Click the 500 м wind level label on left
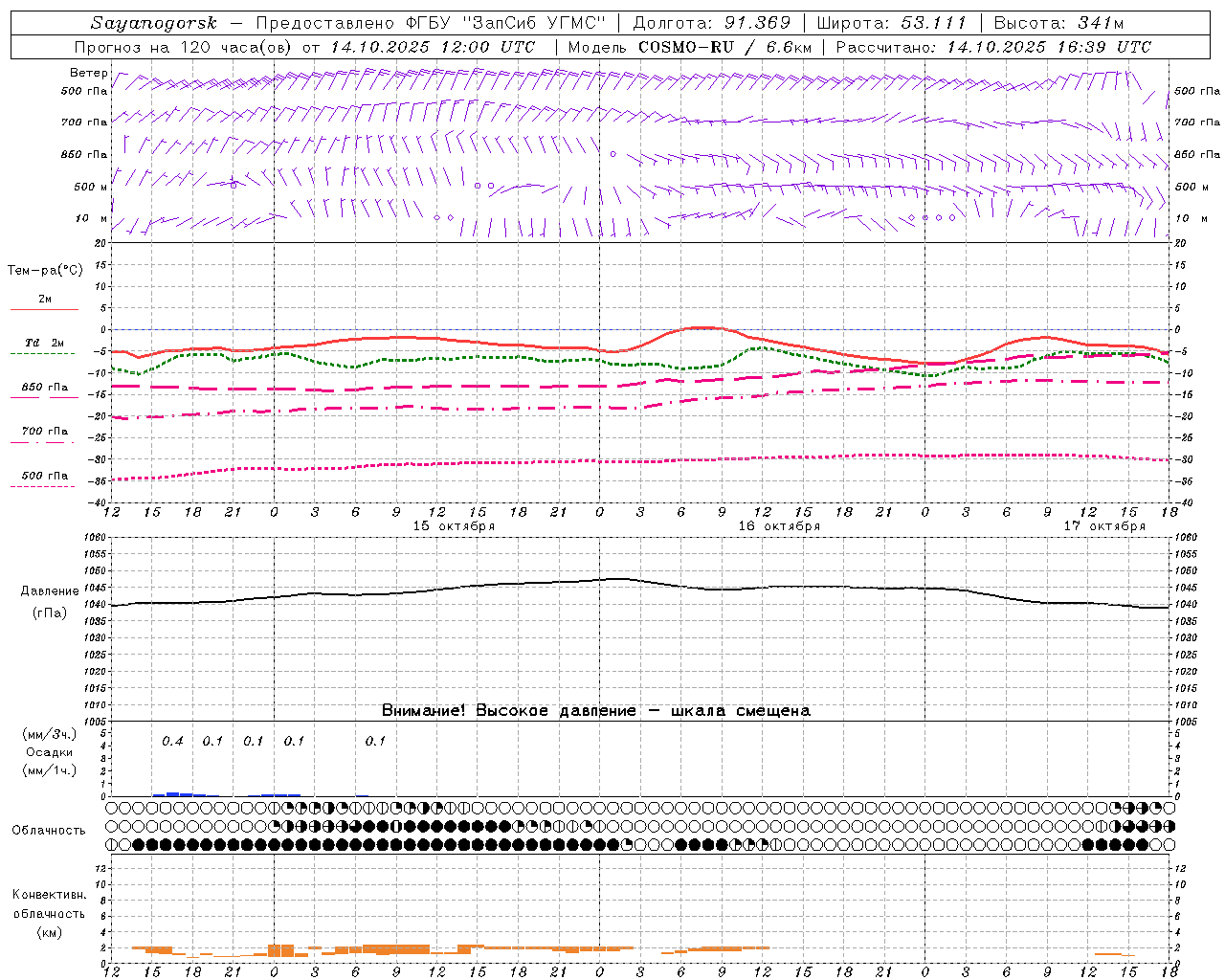The width and height of the screenshot is (1225, 980). tap(91, 187)
